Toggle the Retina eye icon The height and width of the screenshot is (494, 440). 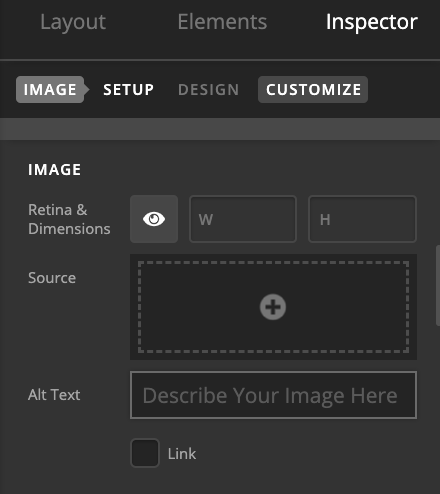[154, 219]
